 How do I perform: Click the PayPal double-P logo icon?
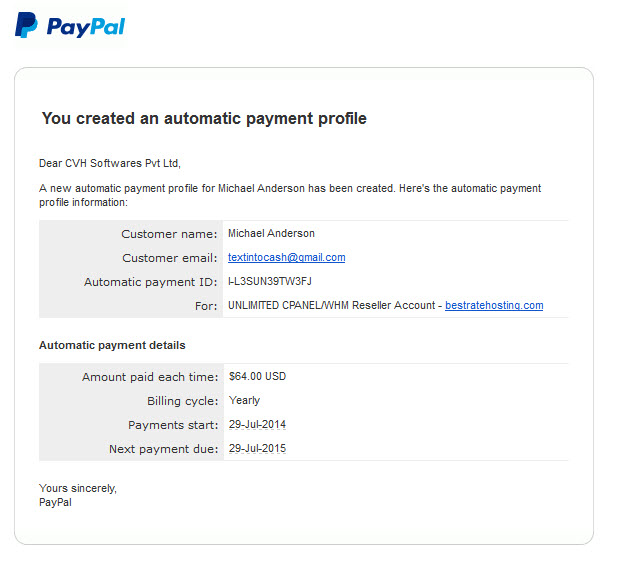coord(26,25)
